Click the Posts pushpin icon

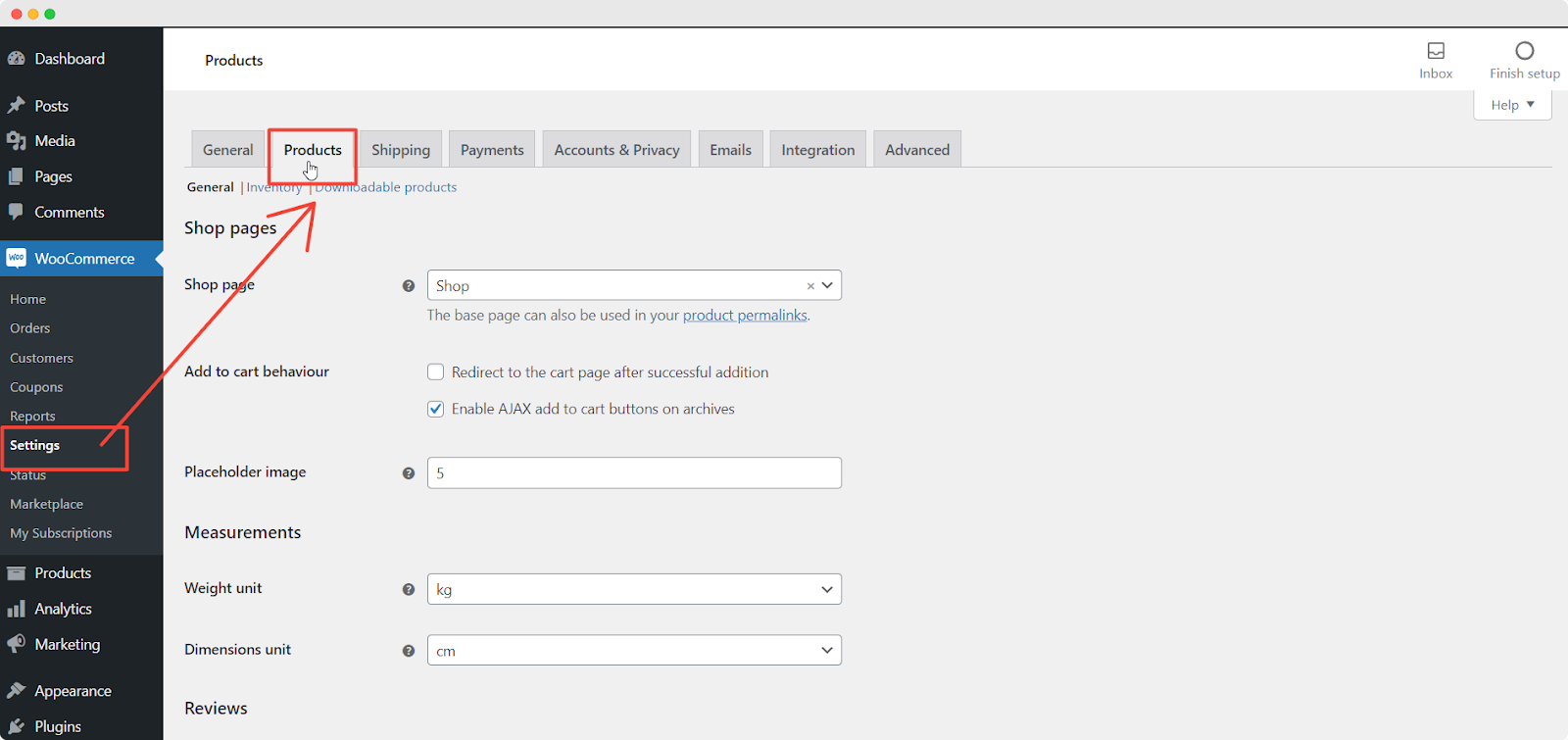16,105
